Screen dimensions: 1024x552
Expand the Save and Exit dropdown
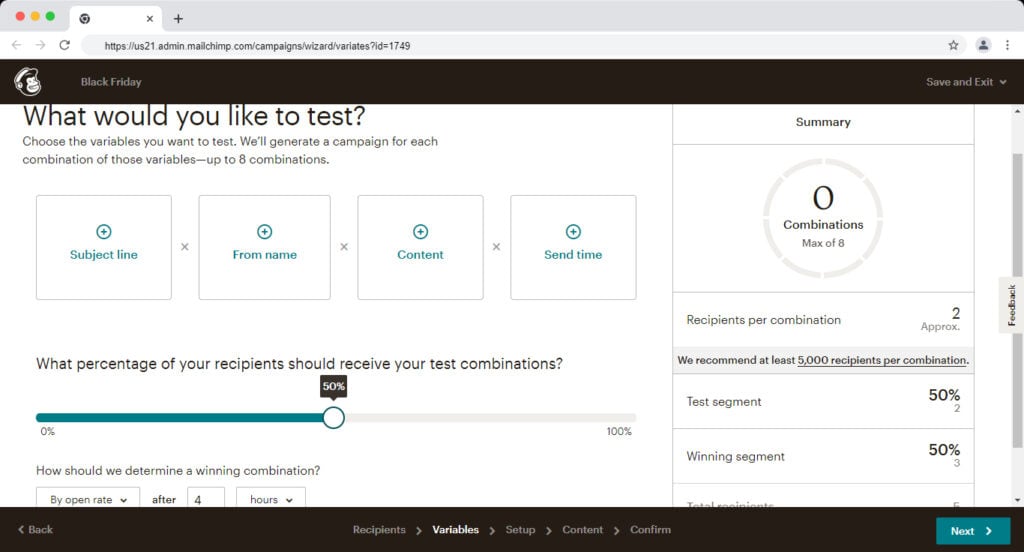[966, 82]
